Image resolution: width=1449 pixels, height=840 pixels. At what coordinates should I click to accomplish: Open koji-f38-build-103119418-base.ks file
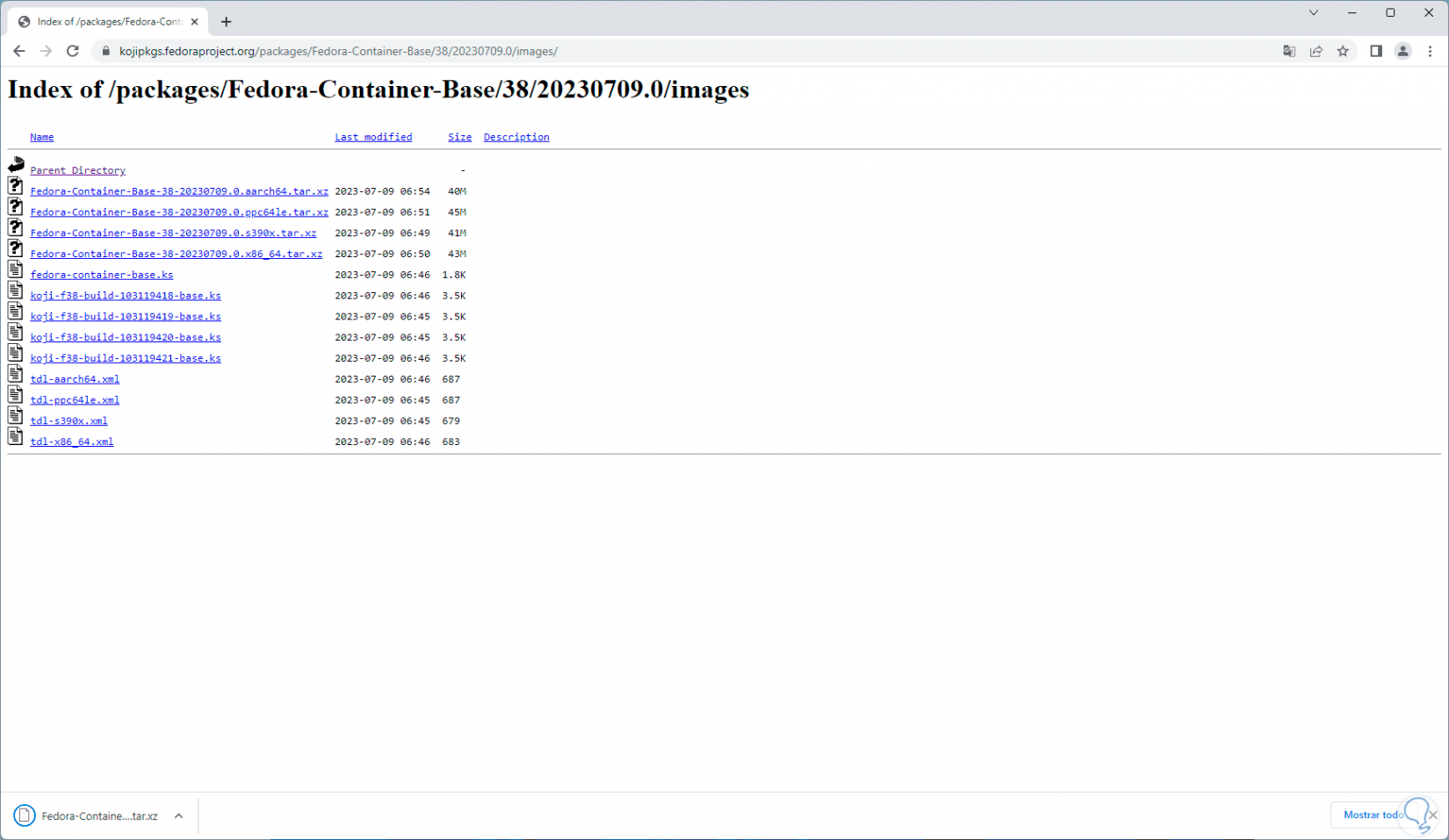pyautogui.click(x=126, y=296)
